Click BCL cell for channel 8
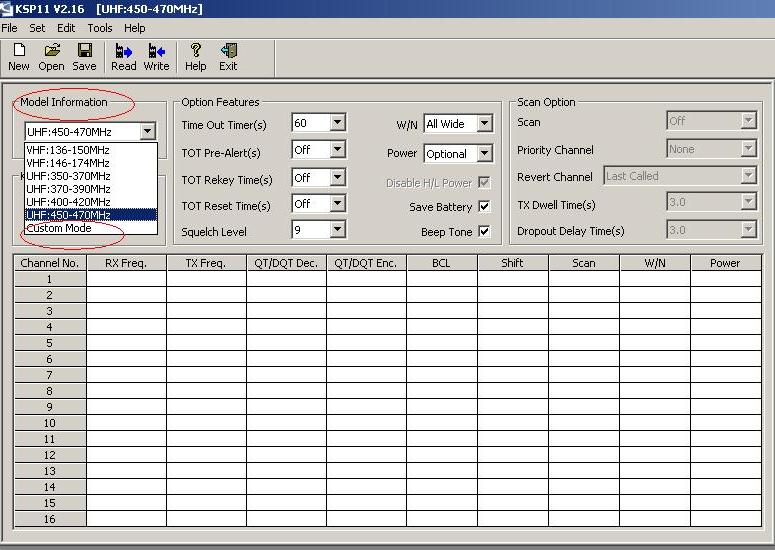The width and height of the screenshot is (775, 550). pos(441,391)
